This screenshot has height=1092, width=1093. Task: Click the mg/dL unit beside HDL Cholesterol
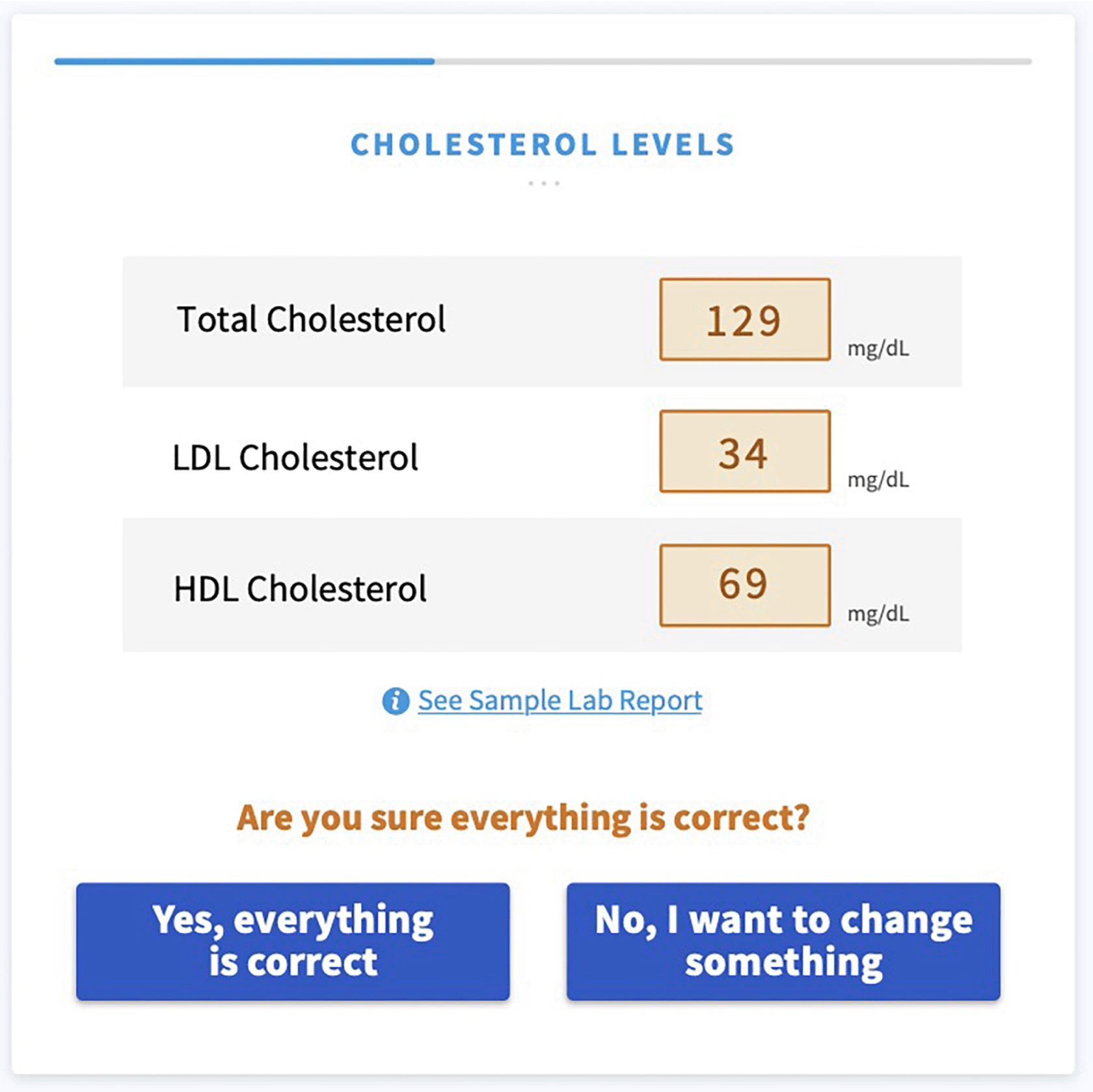[878, 614]
